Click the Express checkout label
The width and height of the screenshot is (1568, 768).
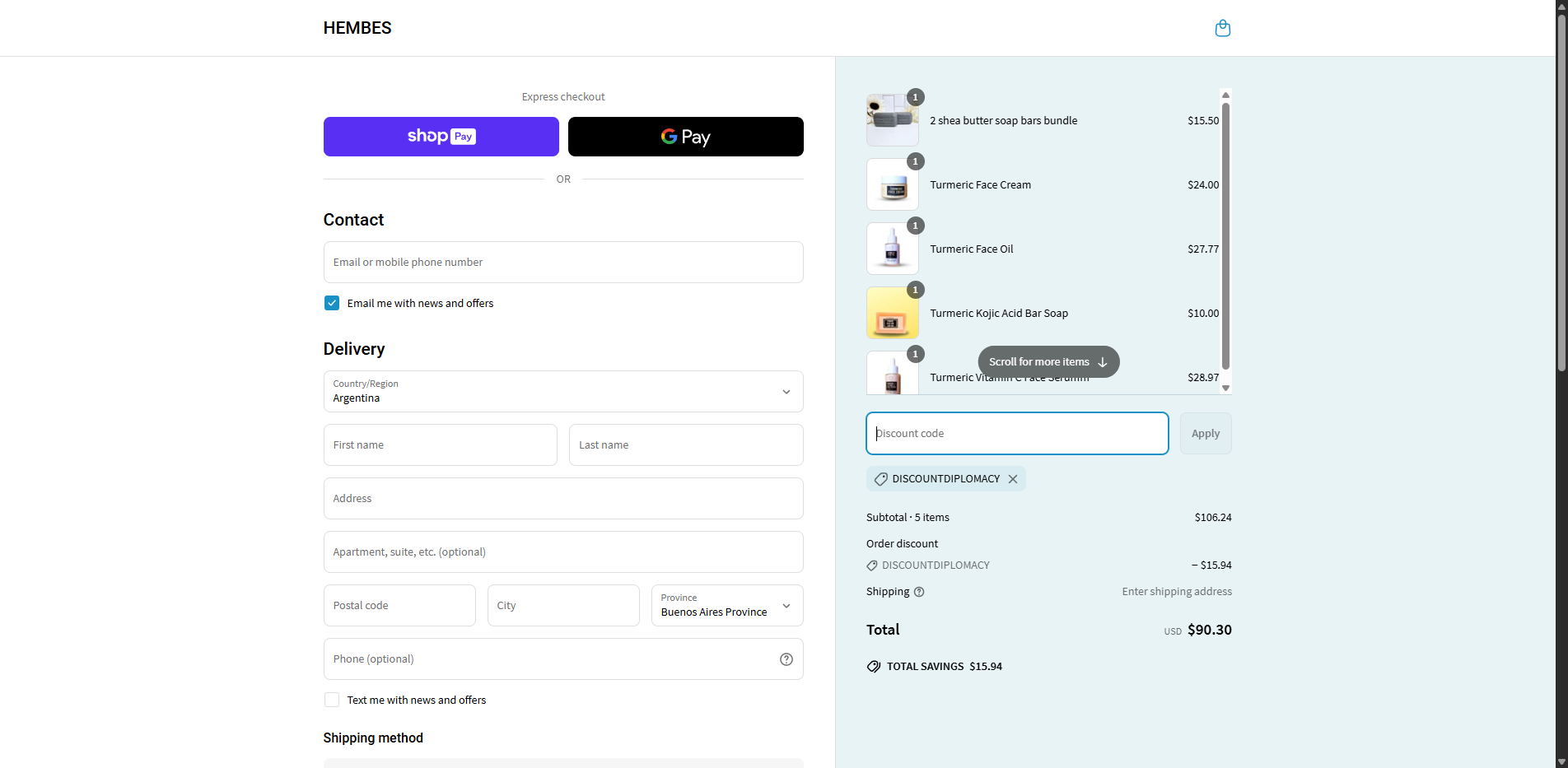pyautogui.click(x=563, y=97)
